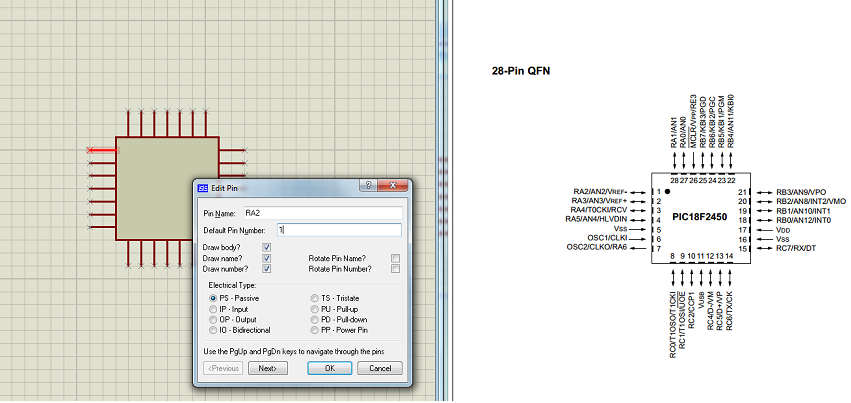The image size is (851, 403).
Task: Toggle the Draw number checkbox
Action: coord(266,268)
